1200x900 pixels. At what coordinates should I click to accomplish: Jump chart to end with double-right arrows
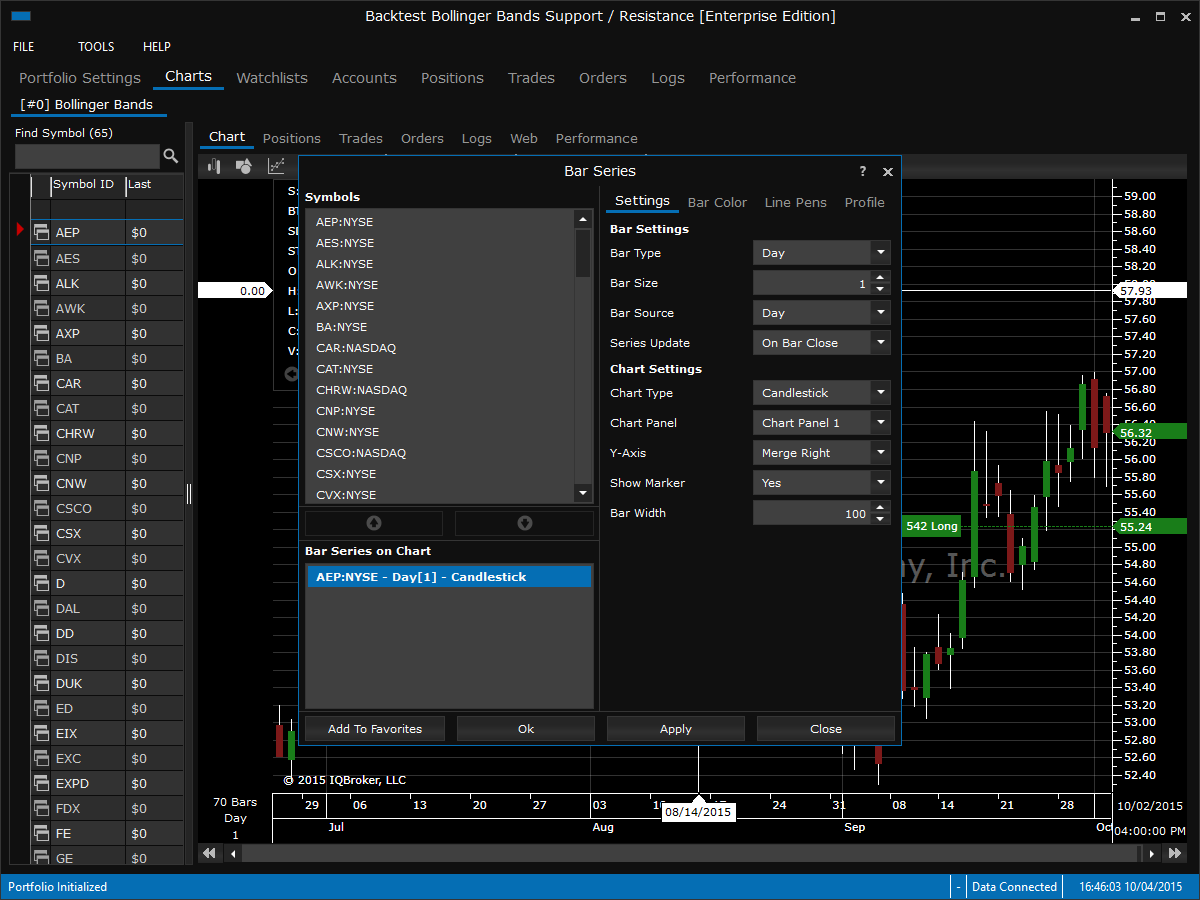(x=1174, y=853)
